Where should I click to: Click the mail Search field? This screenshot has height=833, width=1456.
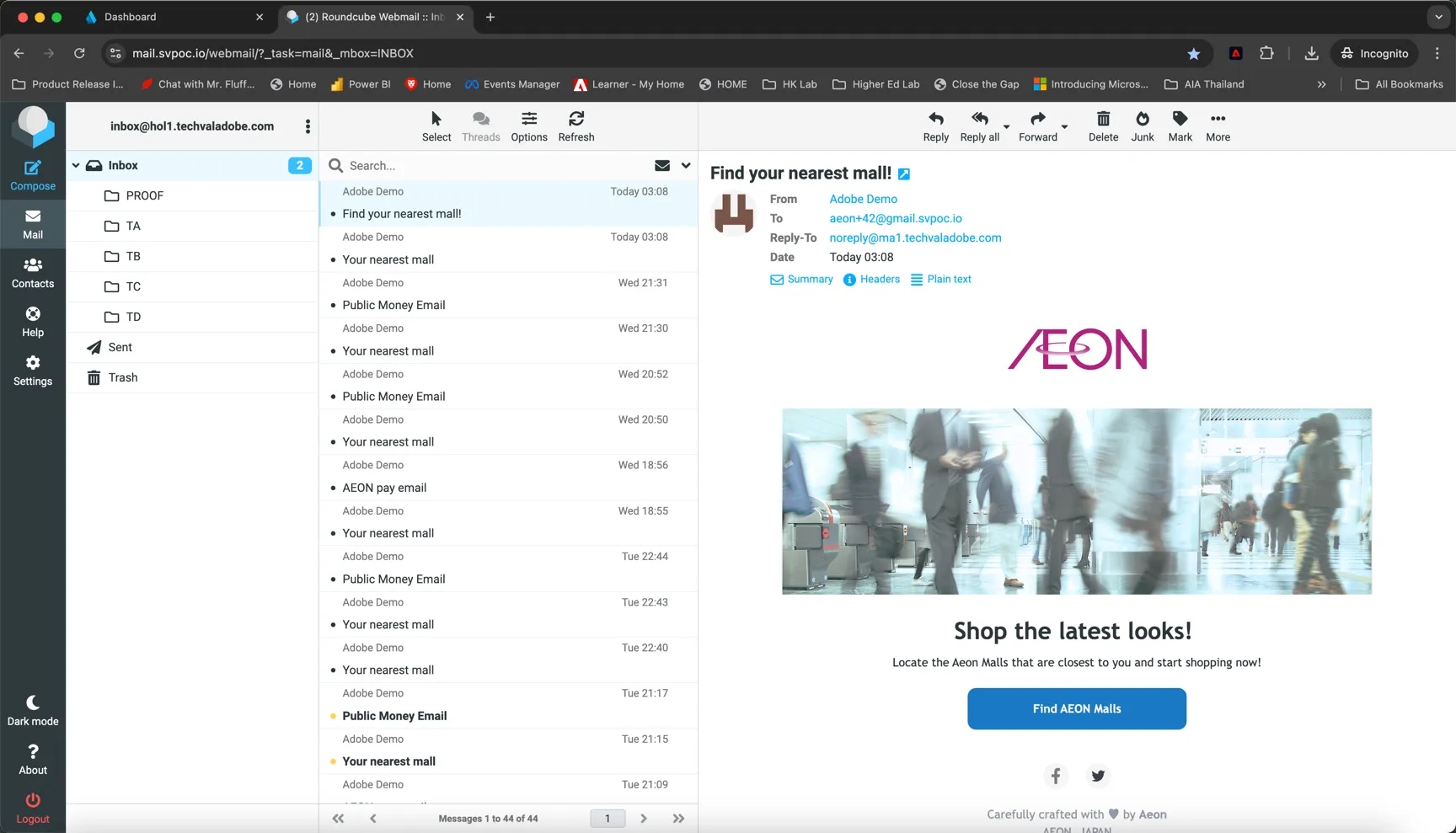pos(497,166)
